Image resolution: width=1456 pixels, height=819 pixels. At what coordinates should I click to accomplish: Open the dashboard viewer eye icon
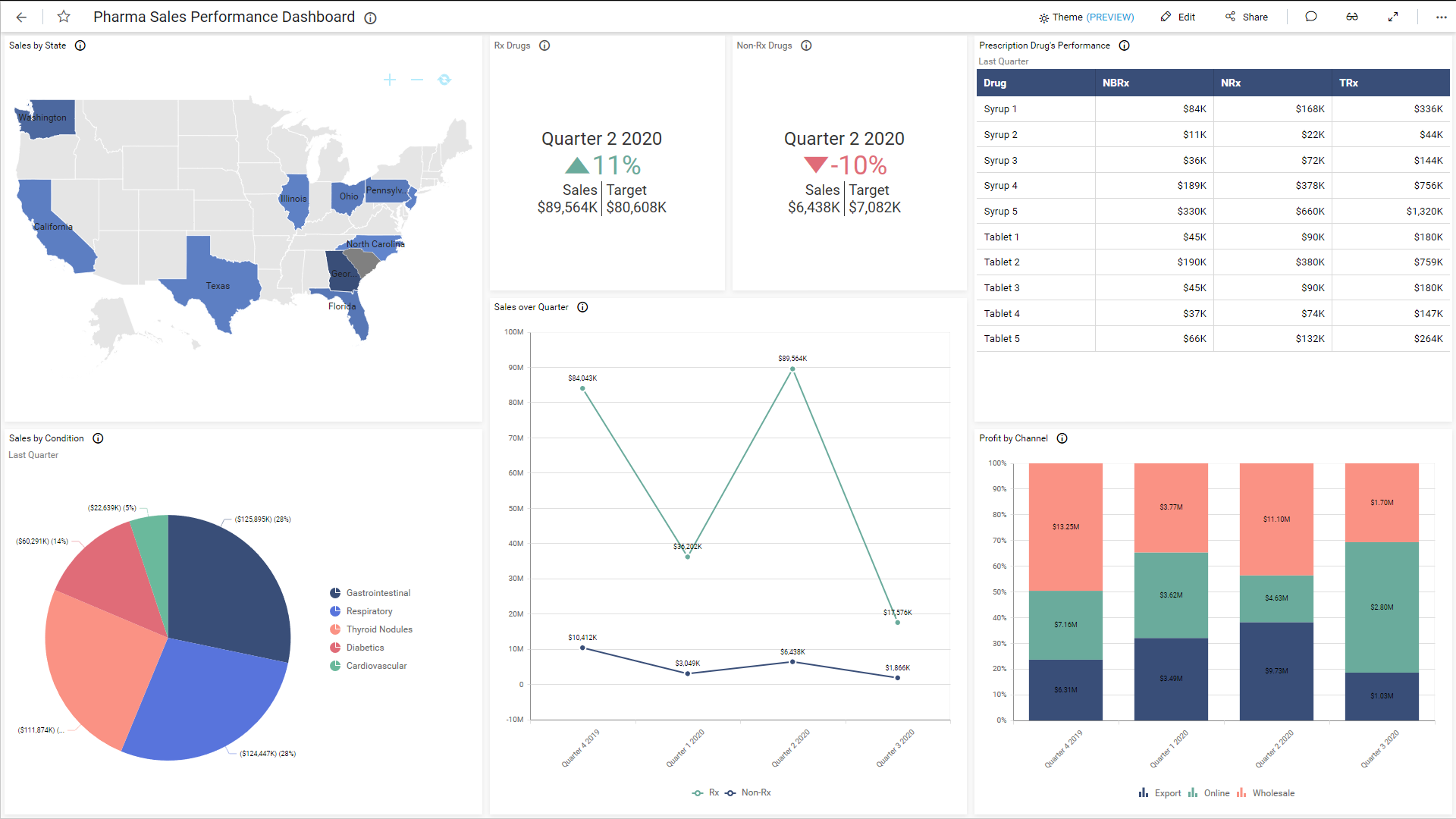click(1353, 17)
